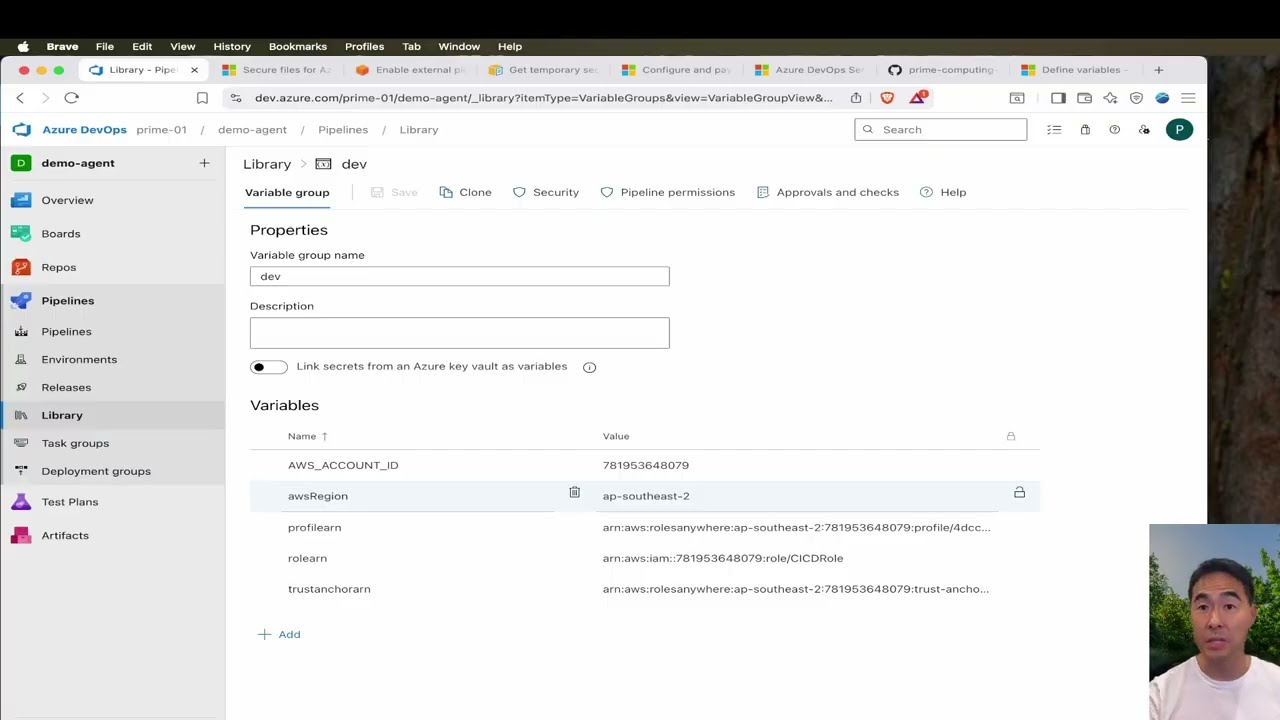Click the plus icon beside demo-agent
Screen dimensions: 1280x720
tap(204, 163)
